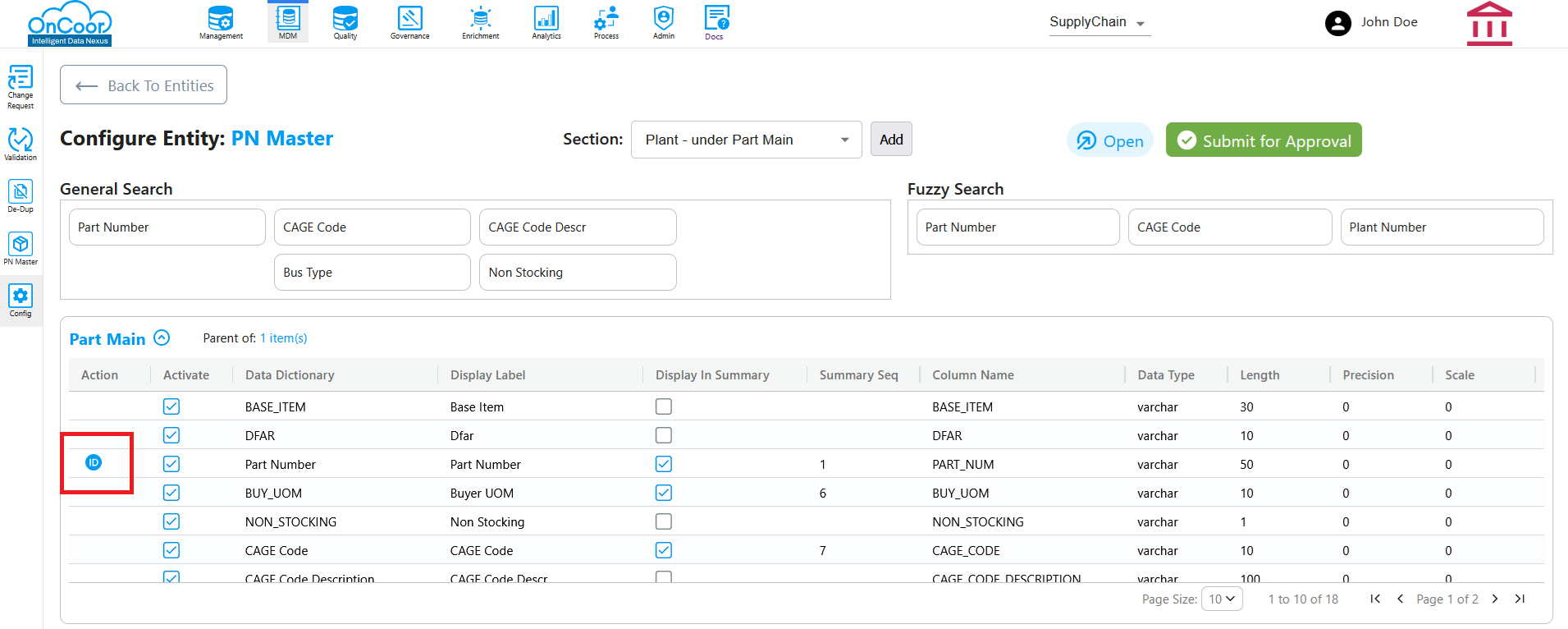Uncheck Activate for DFAR row
Viewport: 1568px width, 629px height.
[171, 435]
